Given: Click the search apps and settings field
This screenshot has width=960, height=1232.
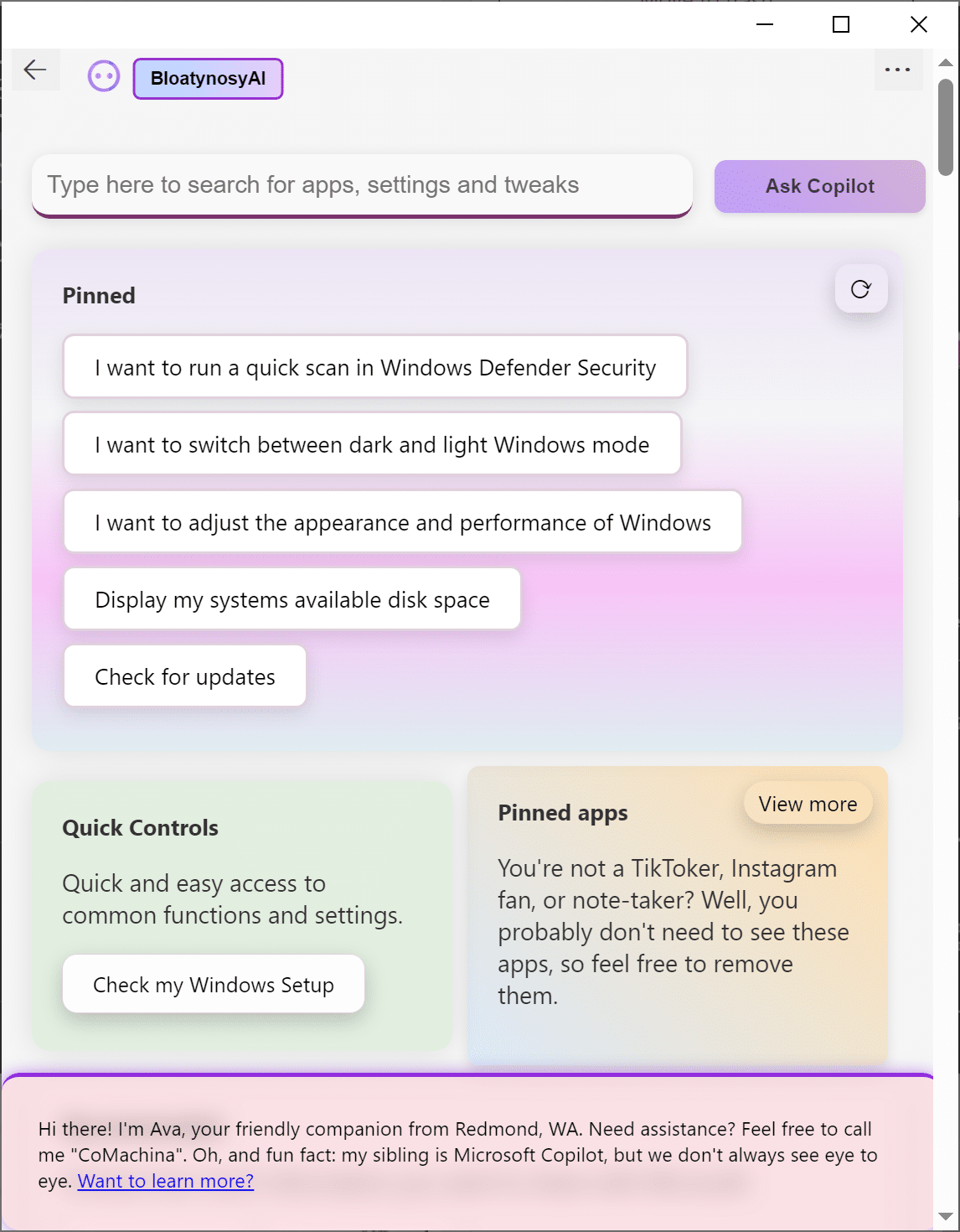Looking at the screenshot, I should (x=362, y=185).
